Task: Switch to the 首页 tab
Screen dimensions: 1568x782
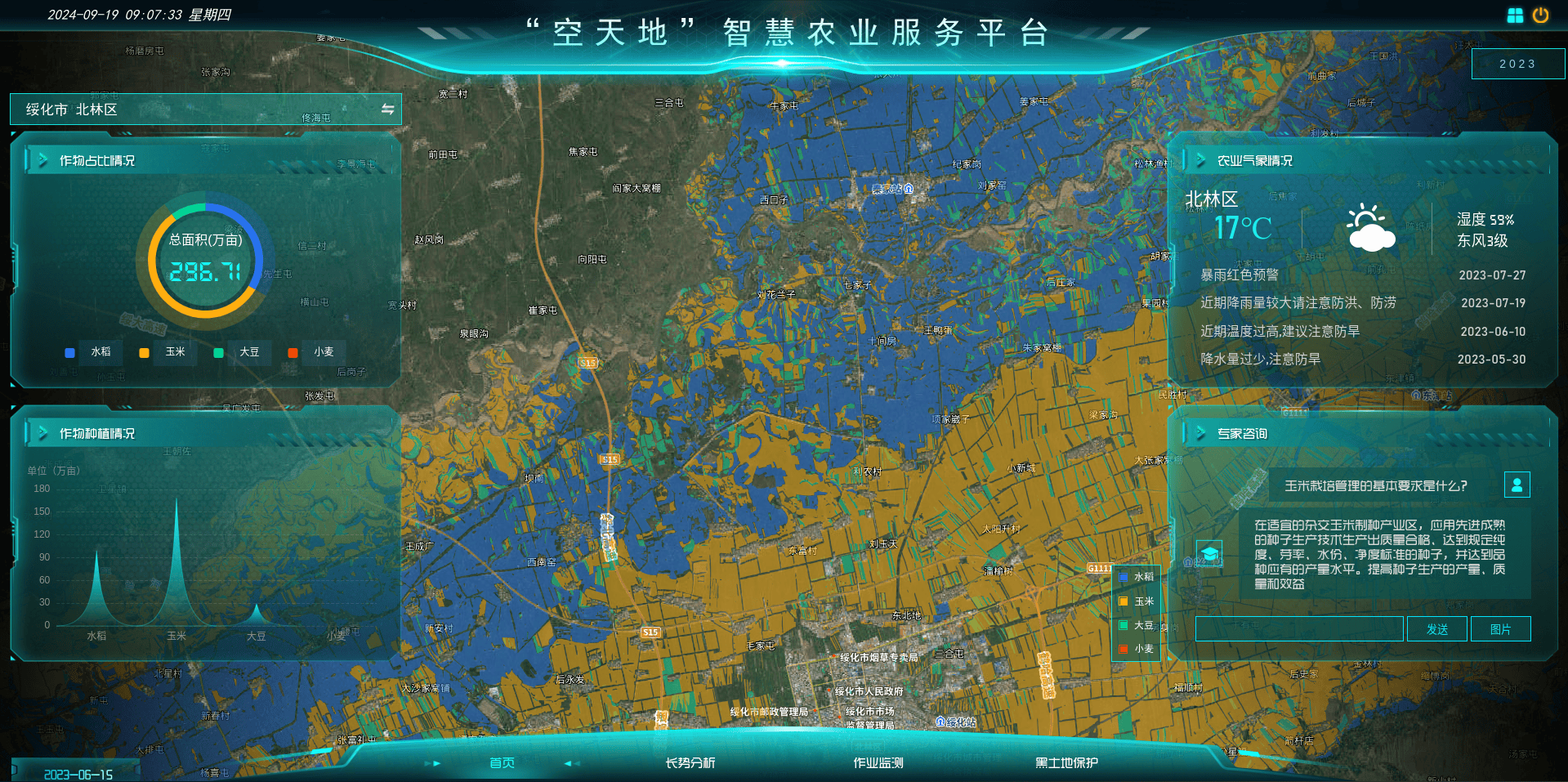Action: click(502, 762)
